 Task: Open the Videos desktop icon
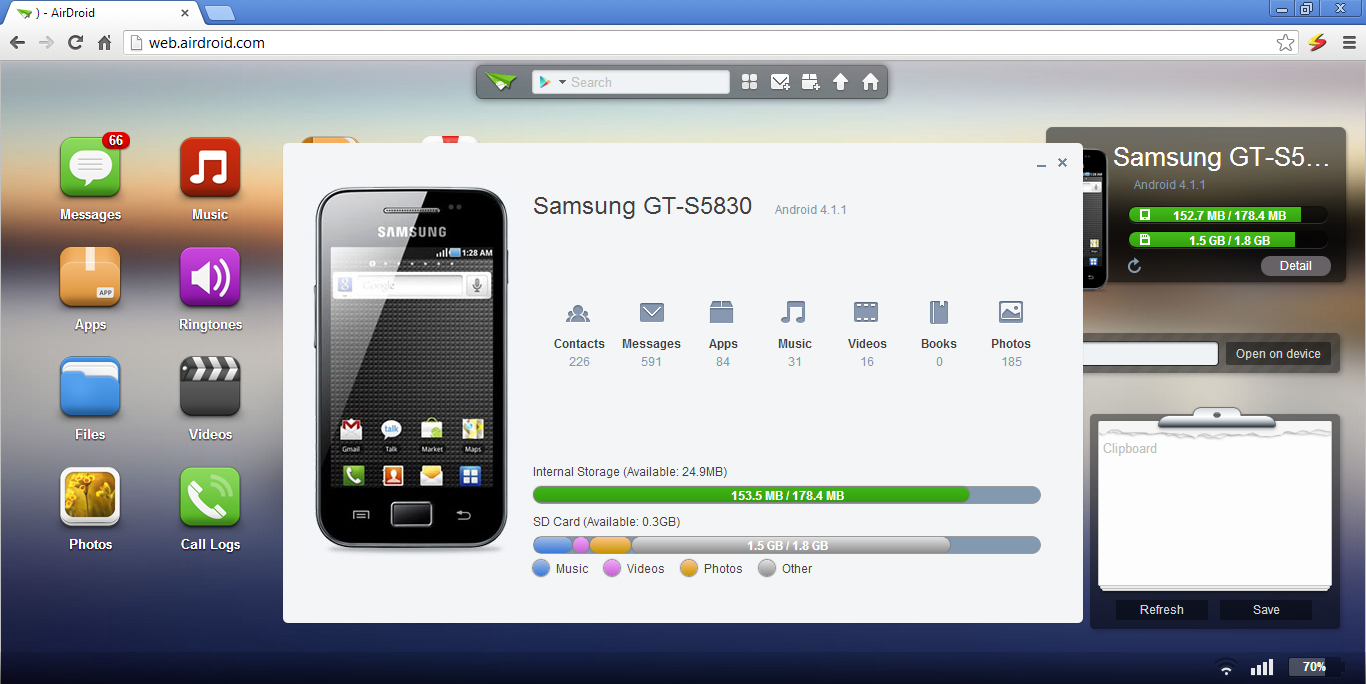210,388
